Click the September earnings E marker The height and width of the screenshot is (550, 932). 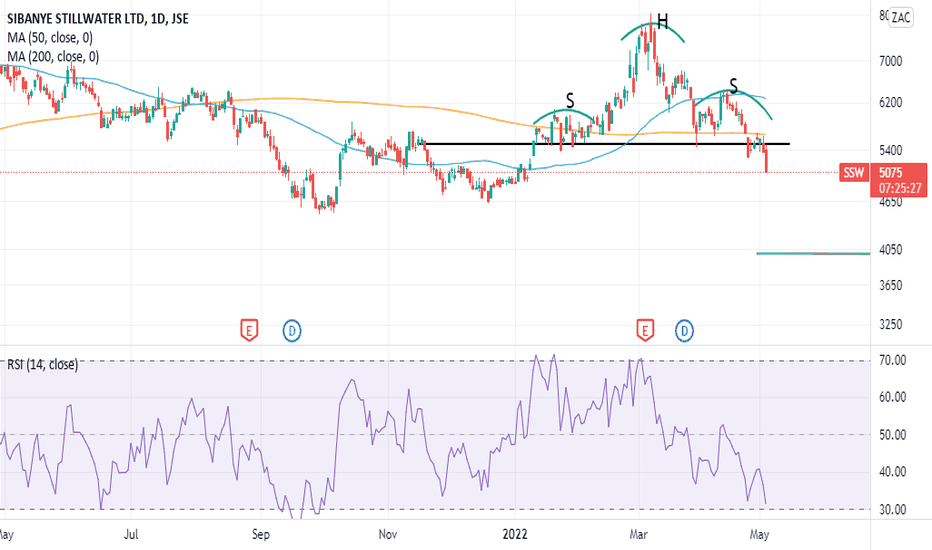coord(249,330)
